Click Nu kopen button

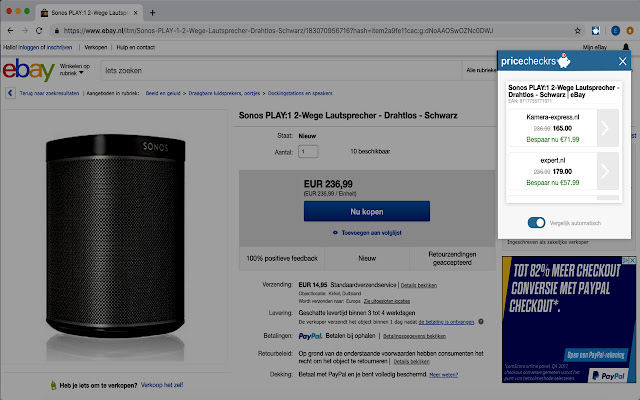367,211
